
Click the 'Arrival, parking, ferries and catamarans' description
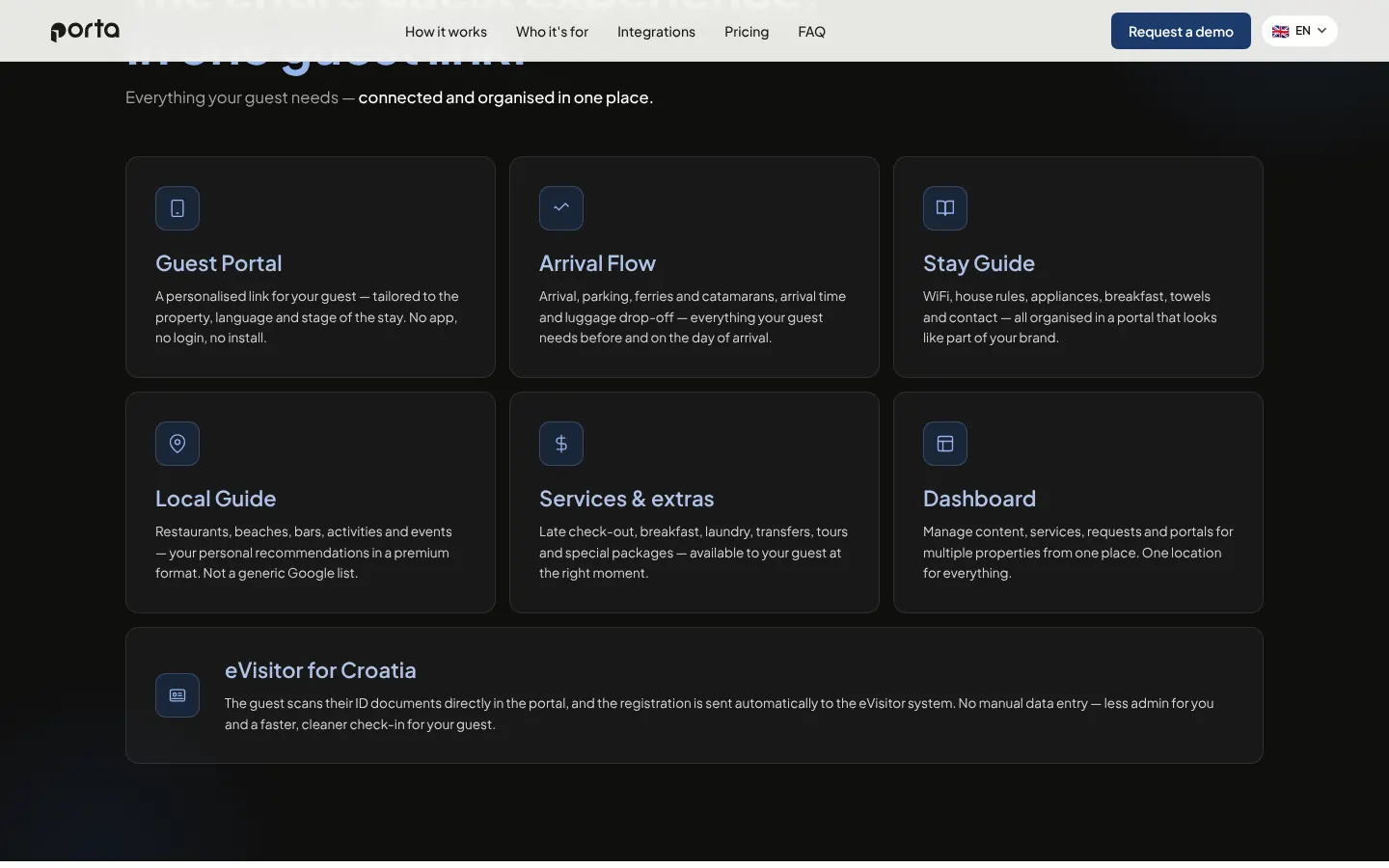[693, 317]
